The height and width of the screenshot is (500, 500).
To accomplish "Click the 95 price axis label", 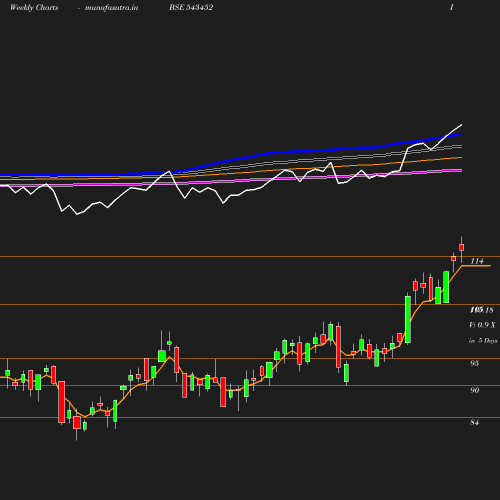I will [x=474, y=363].
